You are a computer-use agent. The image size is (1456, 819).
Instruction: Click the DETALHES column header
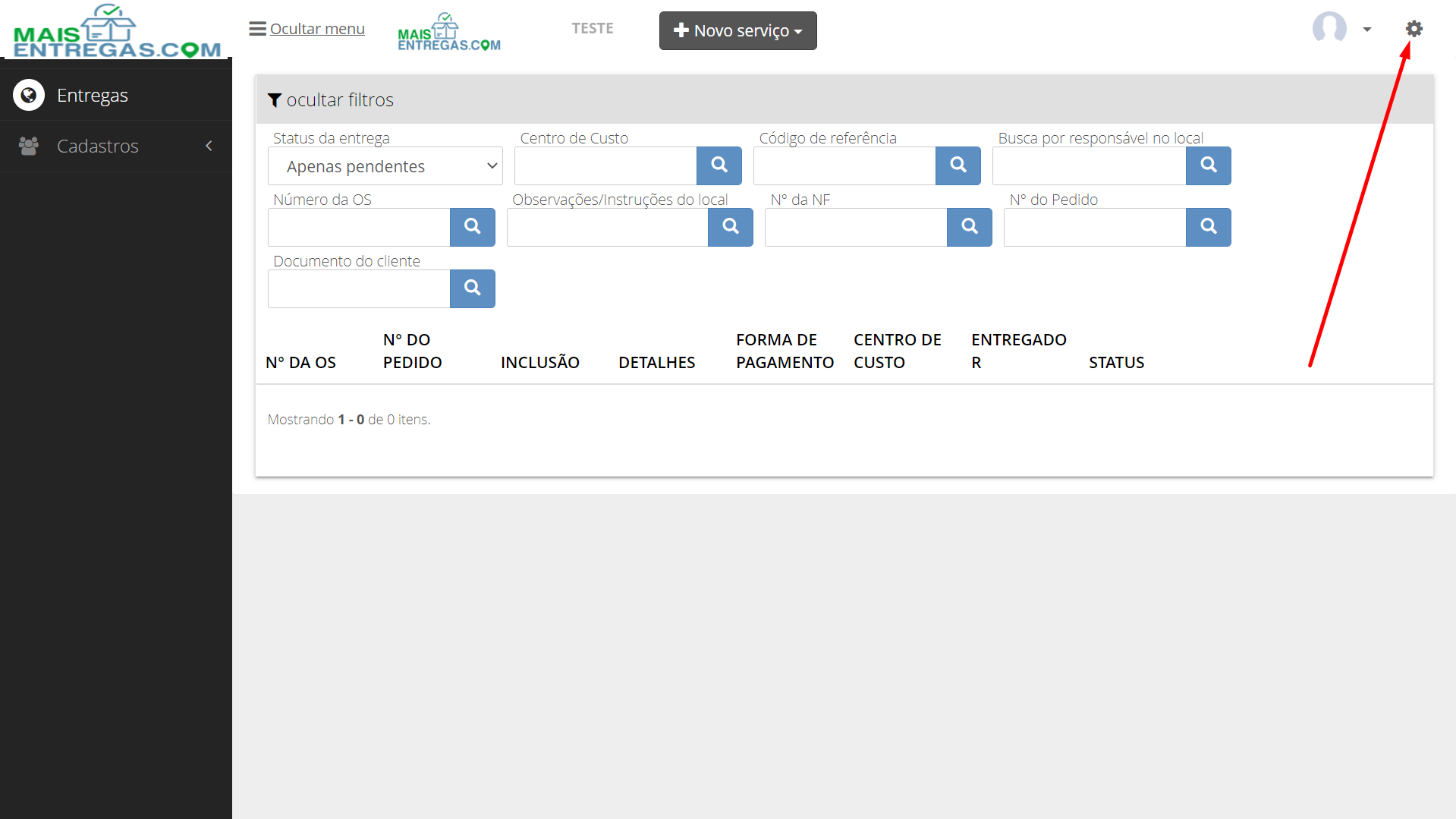pos(657,363)
